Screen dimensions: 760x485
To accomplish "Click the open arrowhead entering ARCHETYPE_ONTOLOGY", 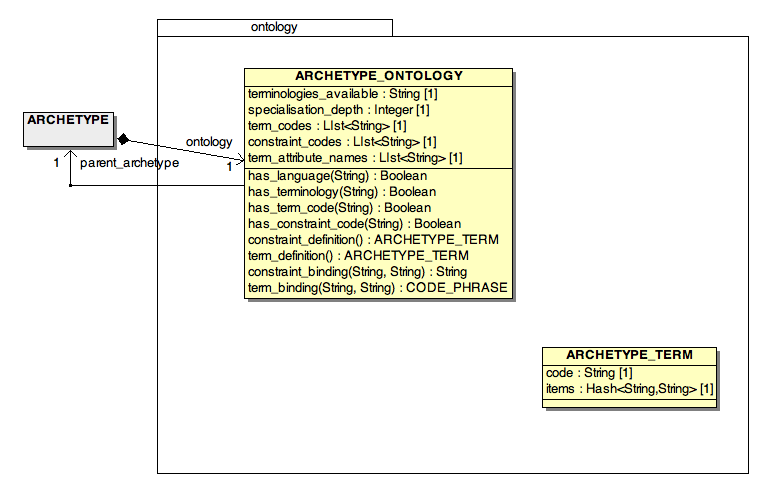I will click(x=240, y=159).
